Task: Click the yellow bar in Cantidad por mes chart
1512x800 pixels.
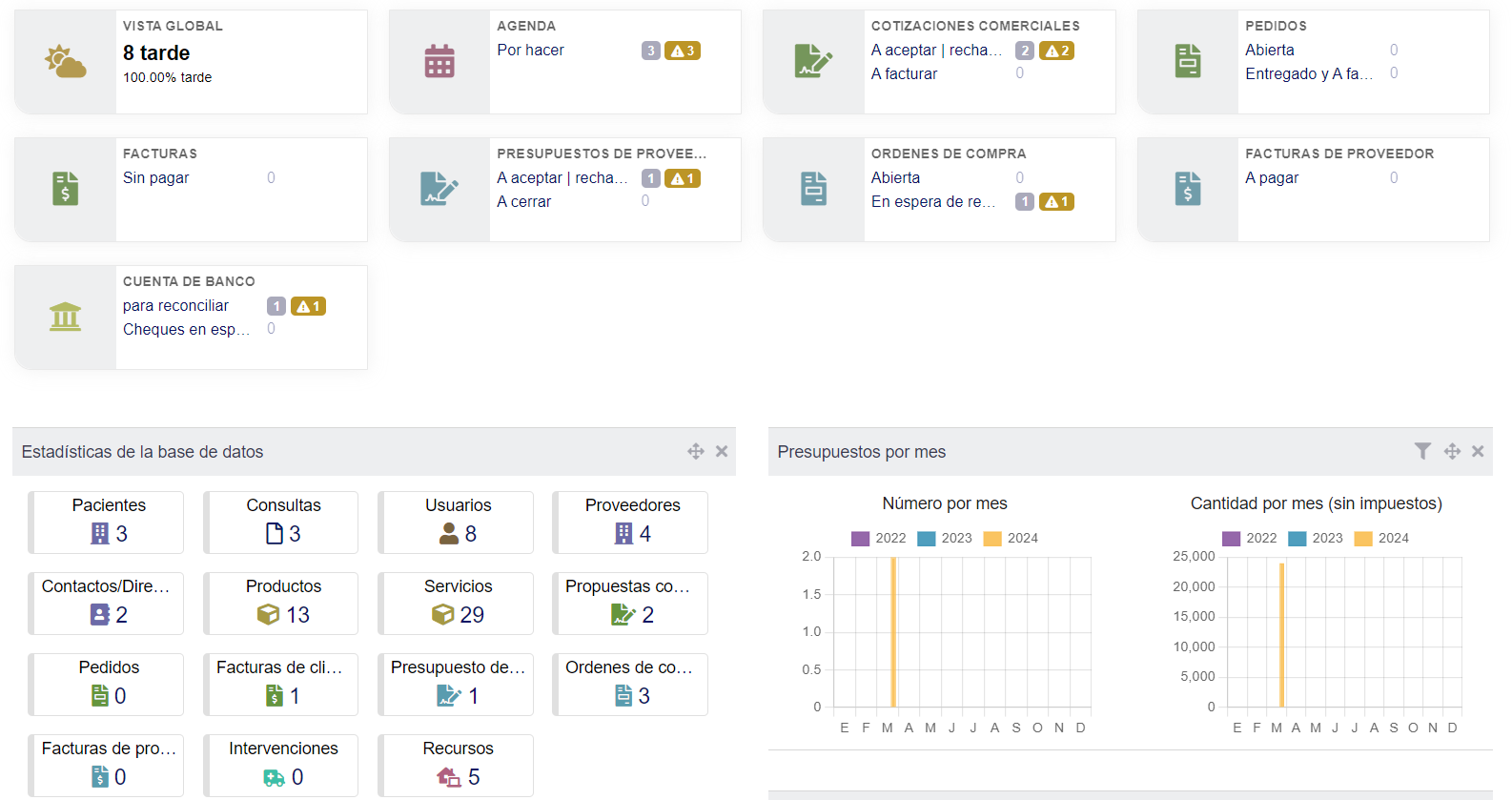Action: pyautogui.click(x=1282, y=635)
